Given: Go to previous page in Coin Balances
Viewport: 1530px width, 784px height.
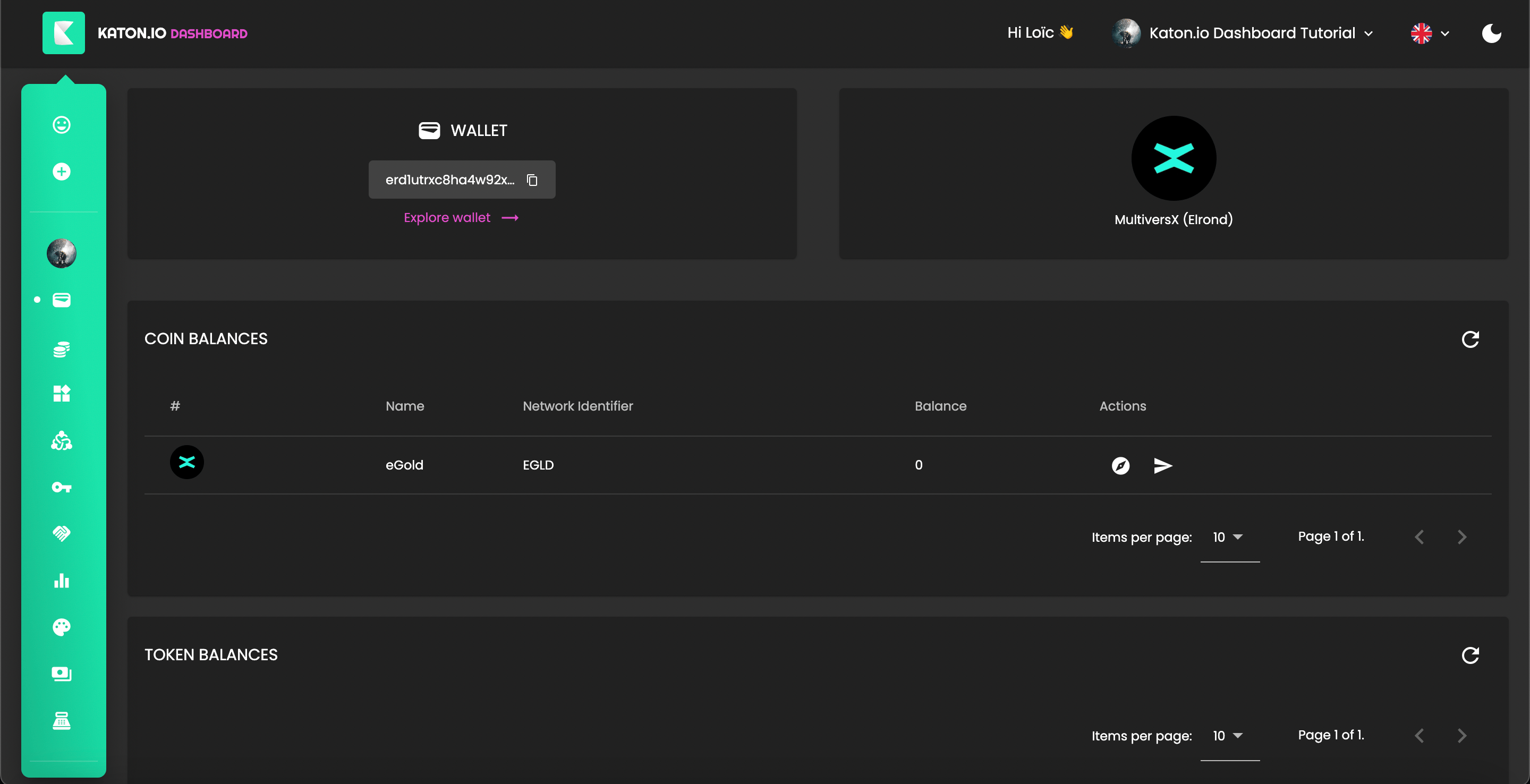Looking at the screenshot, I should click(x=1419, y=538).
